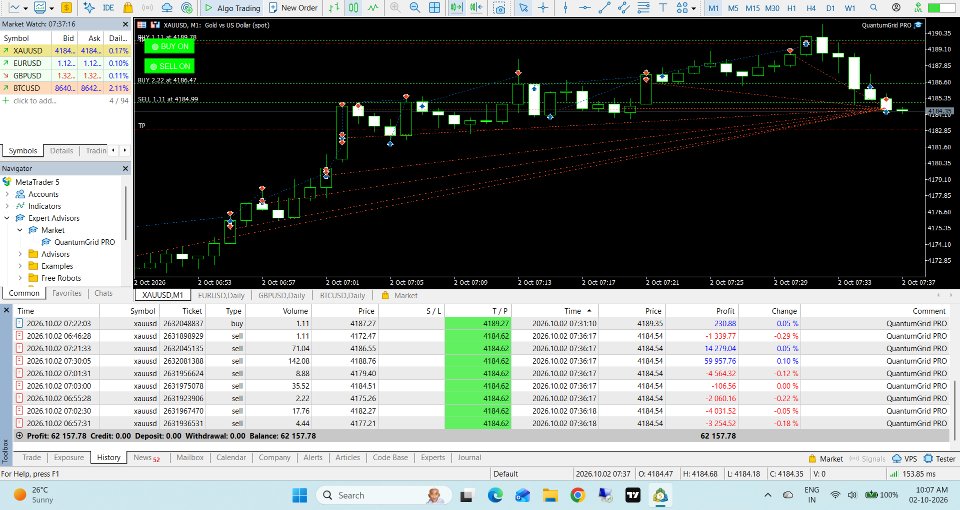
Task: Draw a horizontal line
Action: pos(585,7)
